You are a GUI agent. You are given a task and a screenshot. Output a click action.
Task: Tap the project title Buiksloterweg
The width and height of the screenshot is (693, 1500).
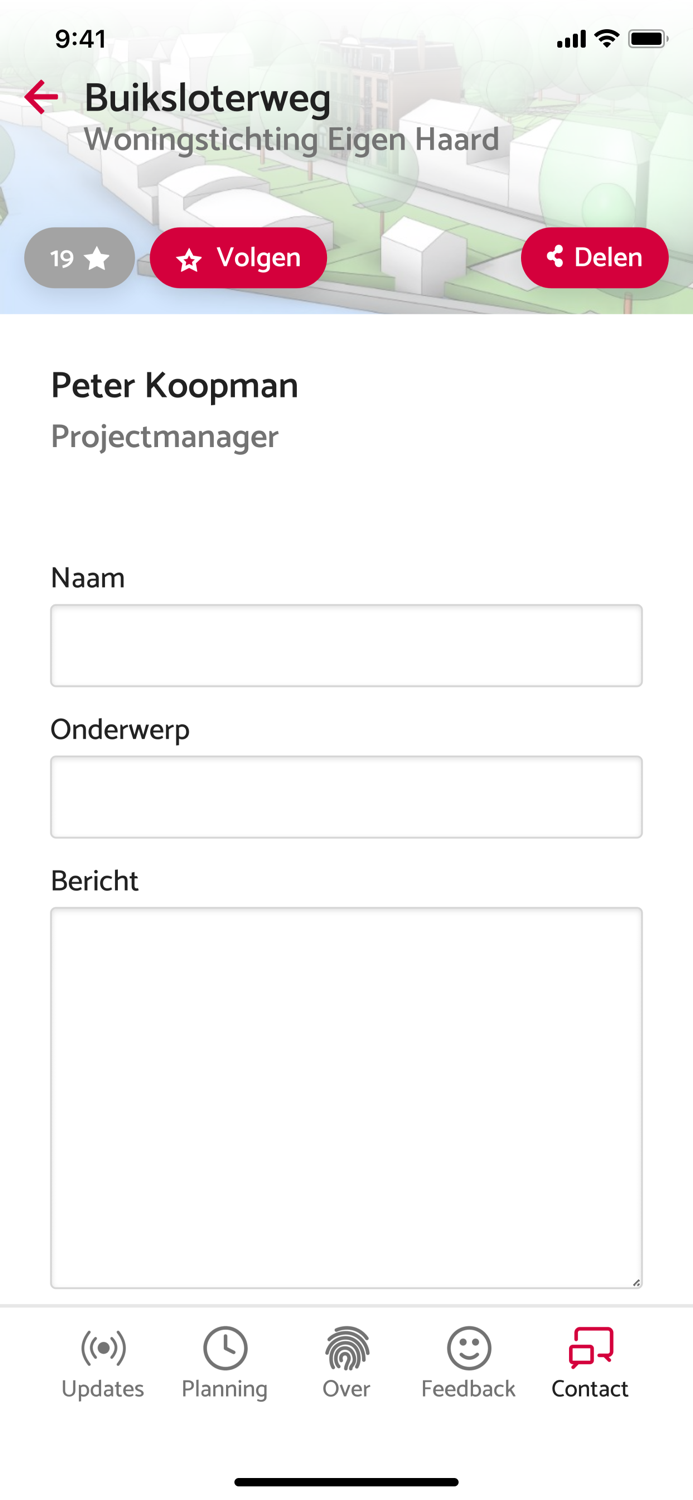pyautogui.click(x=209, y=99)
